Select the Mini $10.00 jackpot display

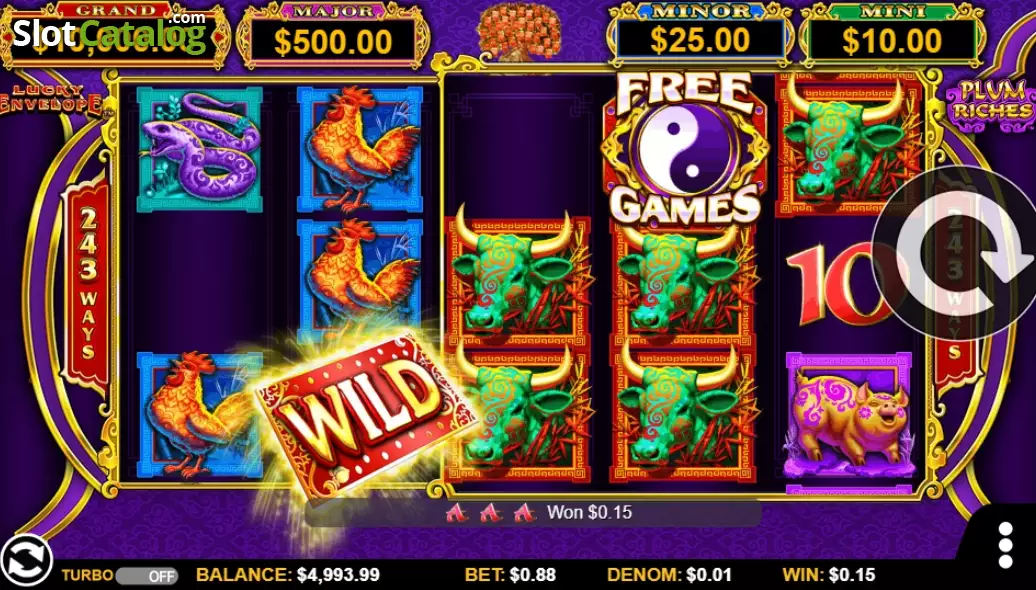click(x=892, y=37)
